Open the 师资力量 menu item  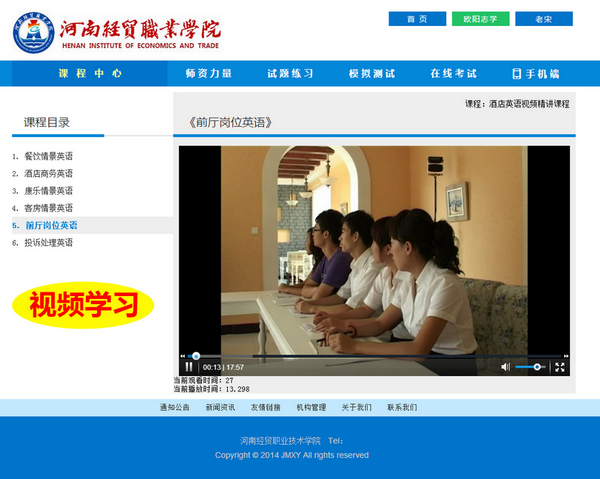click(209, 74)
